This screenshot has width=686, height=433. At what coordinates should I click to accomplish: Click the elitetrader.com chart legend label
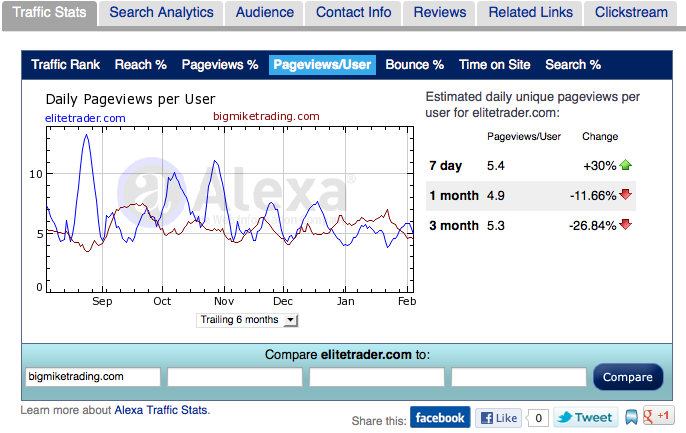coord(85,118)
